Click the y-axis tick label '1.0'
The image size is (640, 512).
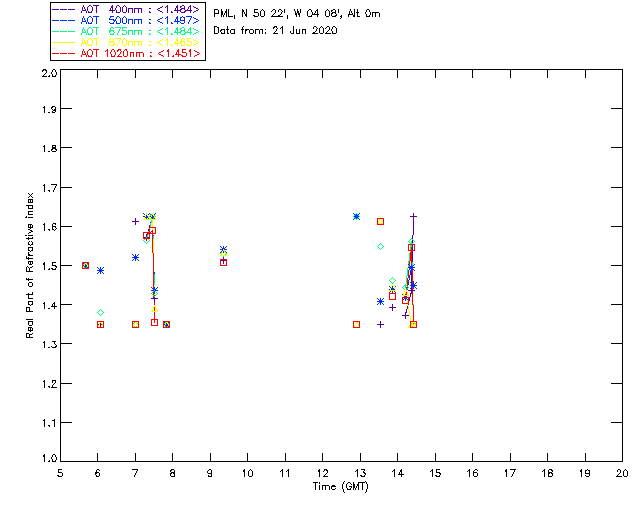(x=49, y=458)
